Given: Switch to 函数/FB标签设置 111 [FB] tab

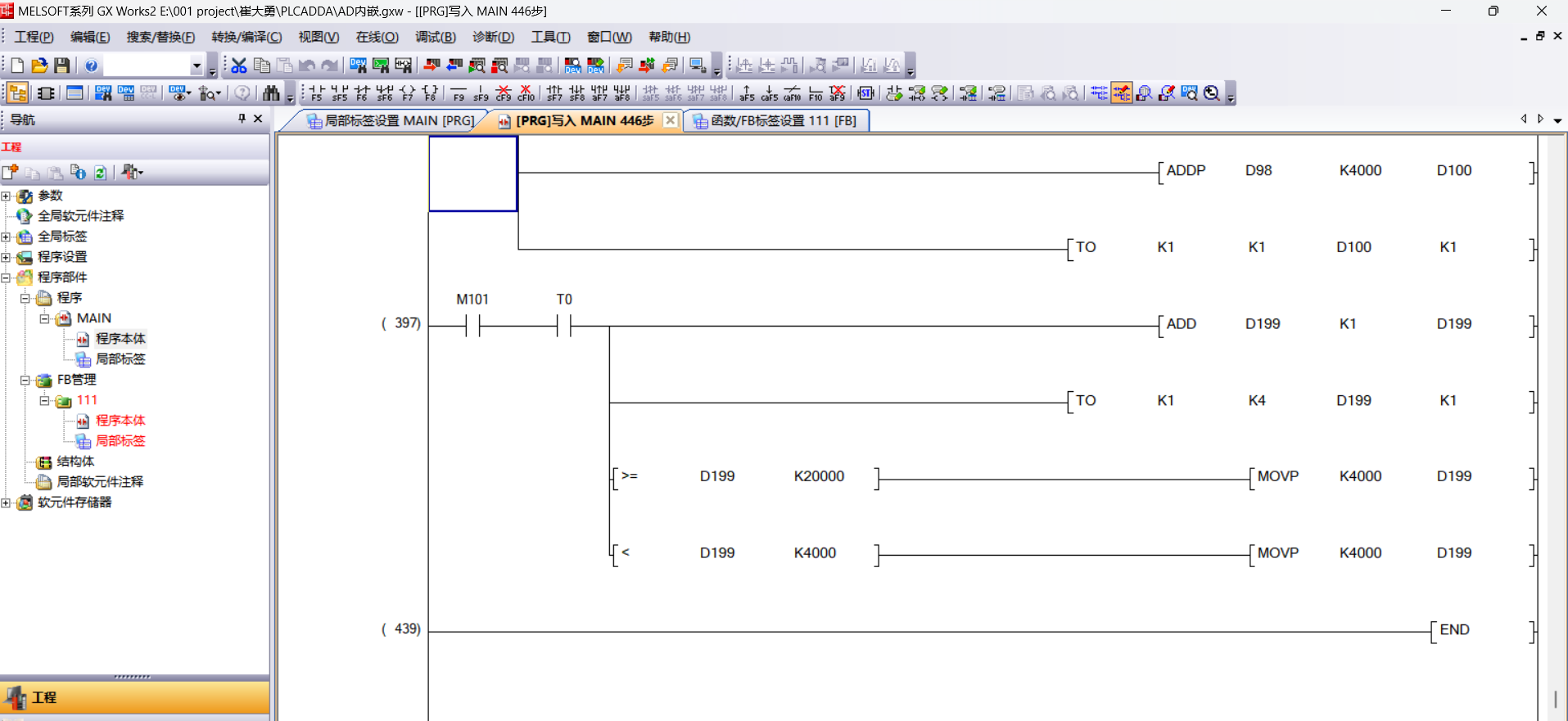Looking at the screenshot, I should 775,121.
